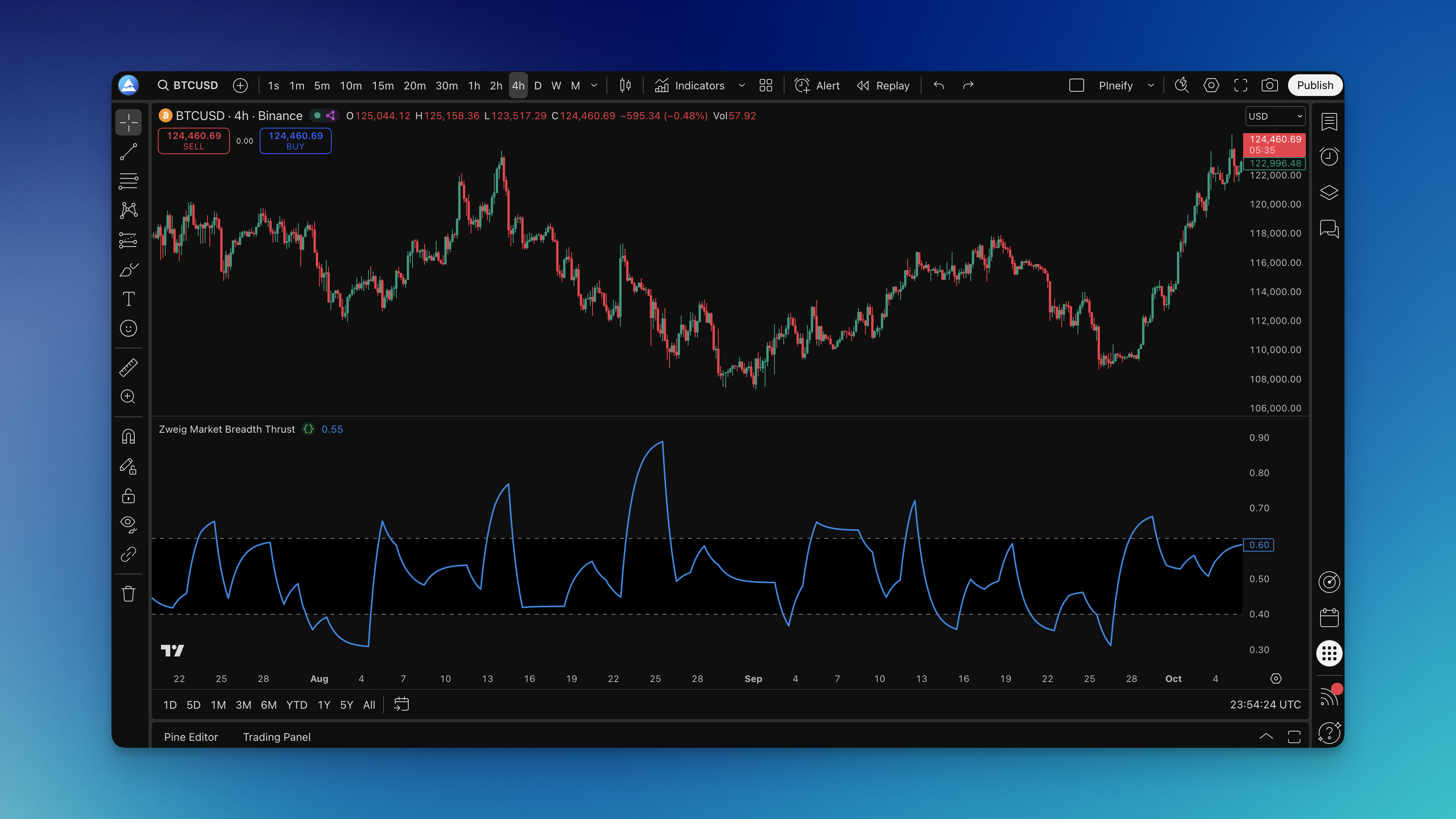This screenshot has height=819, width=1456.
Task: Toggle lock all drawing tools
Action: point(128,496)
